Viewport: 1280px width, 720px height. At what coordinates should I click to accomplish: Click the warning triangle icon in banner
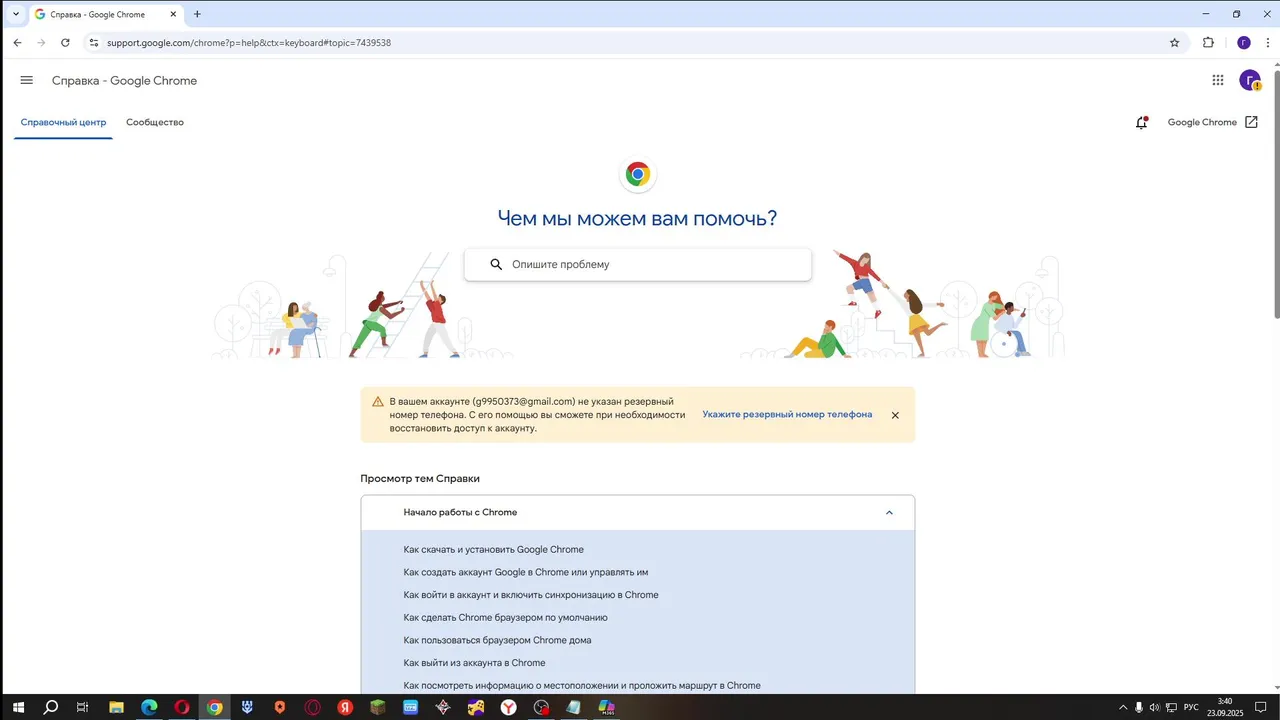coord(378,402)
